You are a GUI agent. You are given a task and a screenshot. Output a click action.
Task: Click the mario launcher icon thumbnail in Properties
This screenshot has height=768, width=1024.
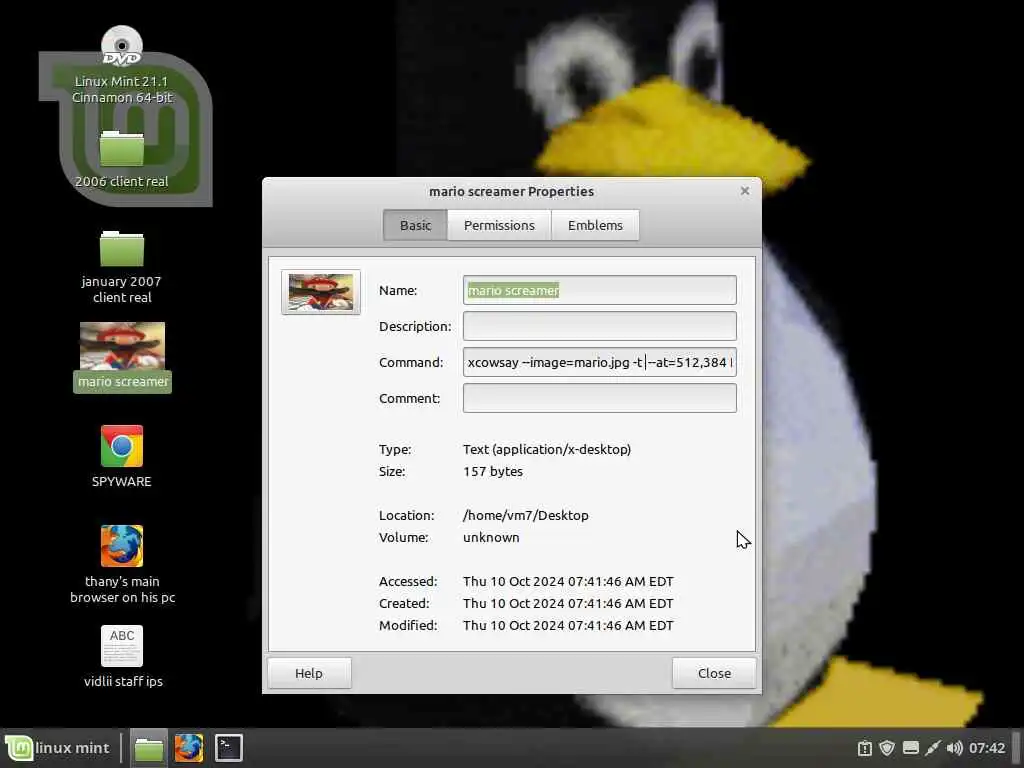321,292
